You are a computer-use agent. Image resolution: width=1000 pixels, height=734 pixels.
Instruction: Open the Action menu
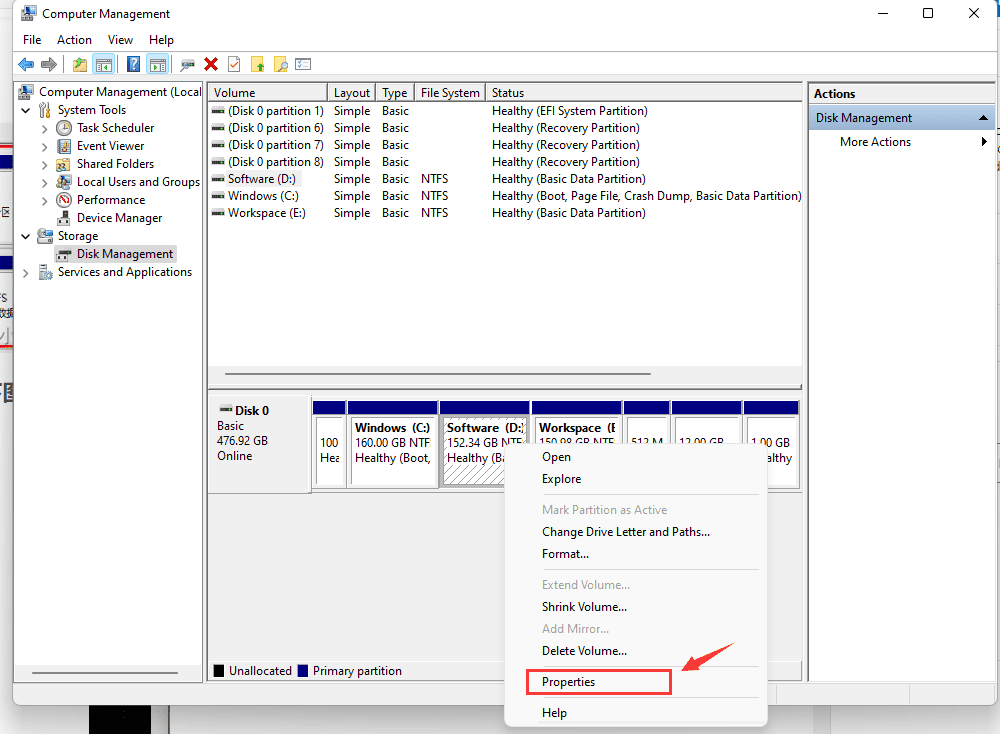[74, 40]
